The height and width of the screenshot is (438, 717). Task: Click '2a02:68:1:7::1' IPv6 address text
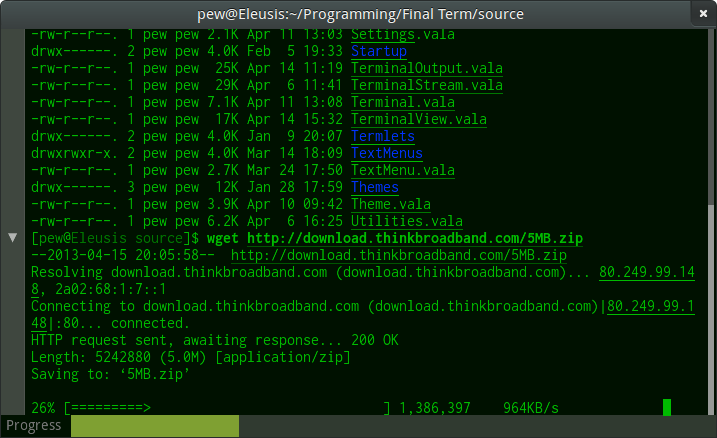click(110, 289)
